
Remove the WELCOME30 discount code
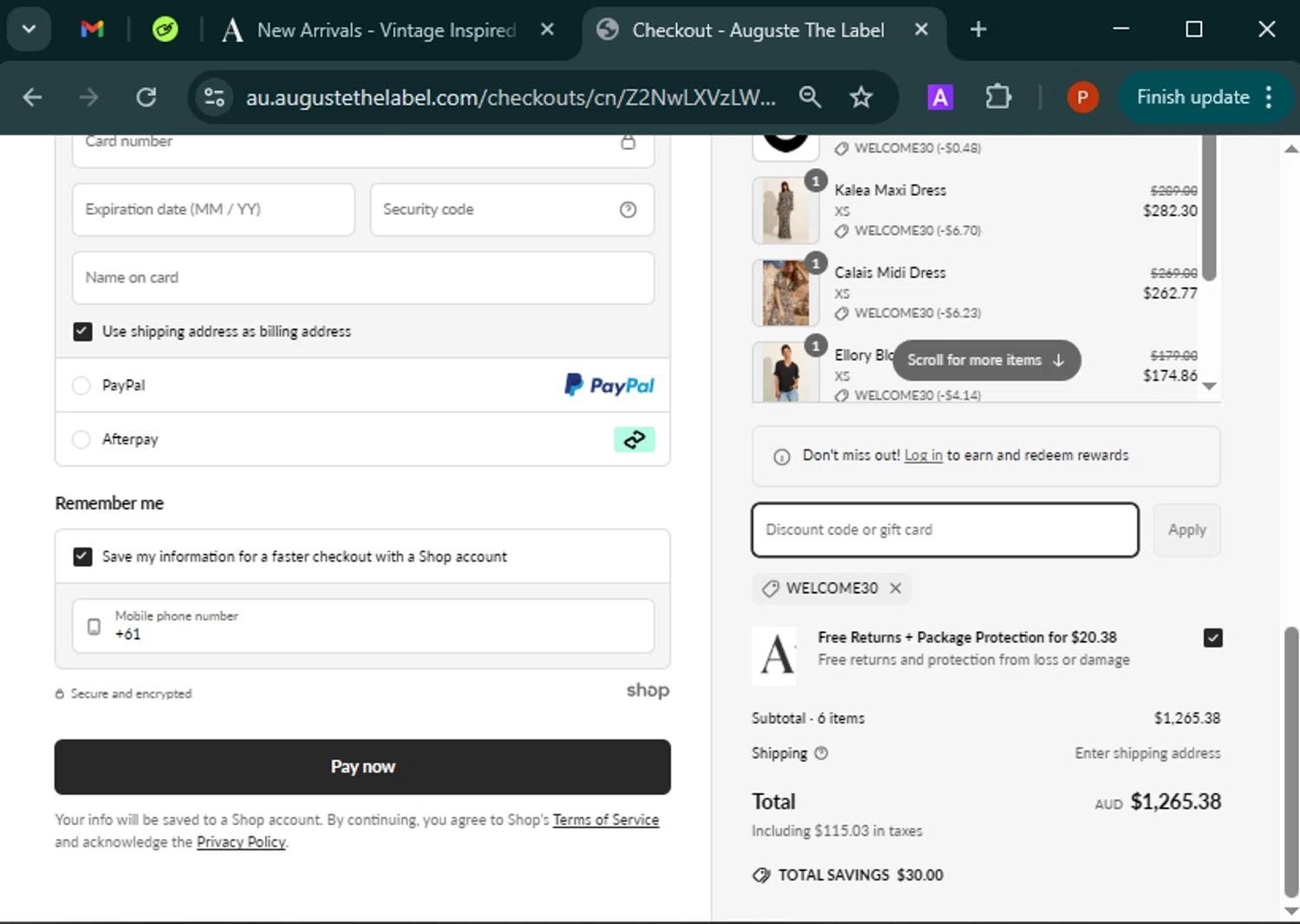[x=895, y=589]
